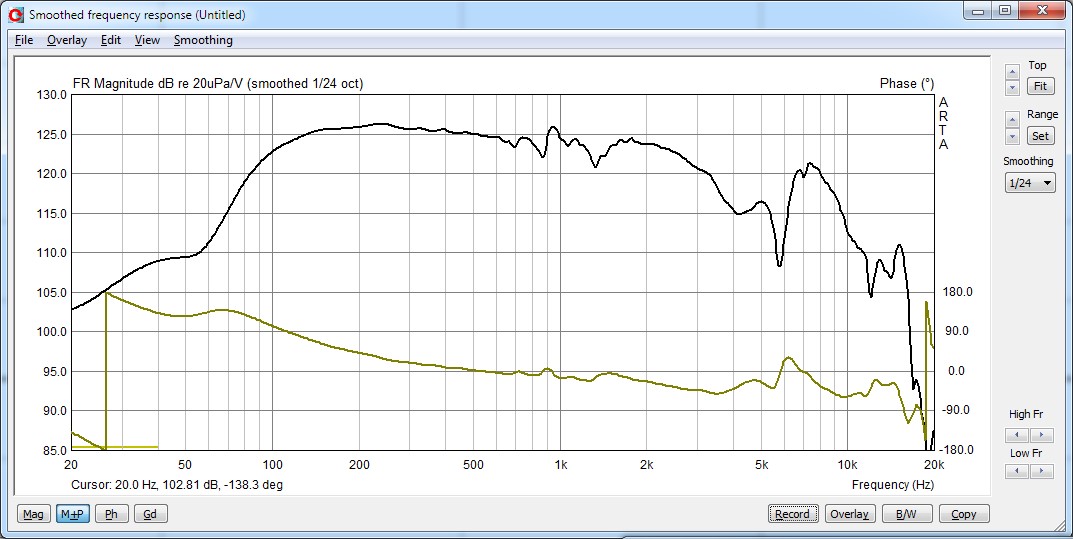Open the File menu
Viewport: 1073px width, 539px height.
24,40
